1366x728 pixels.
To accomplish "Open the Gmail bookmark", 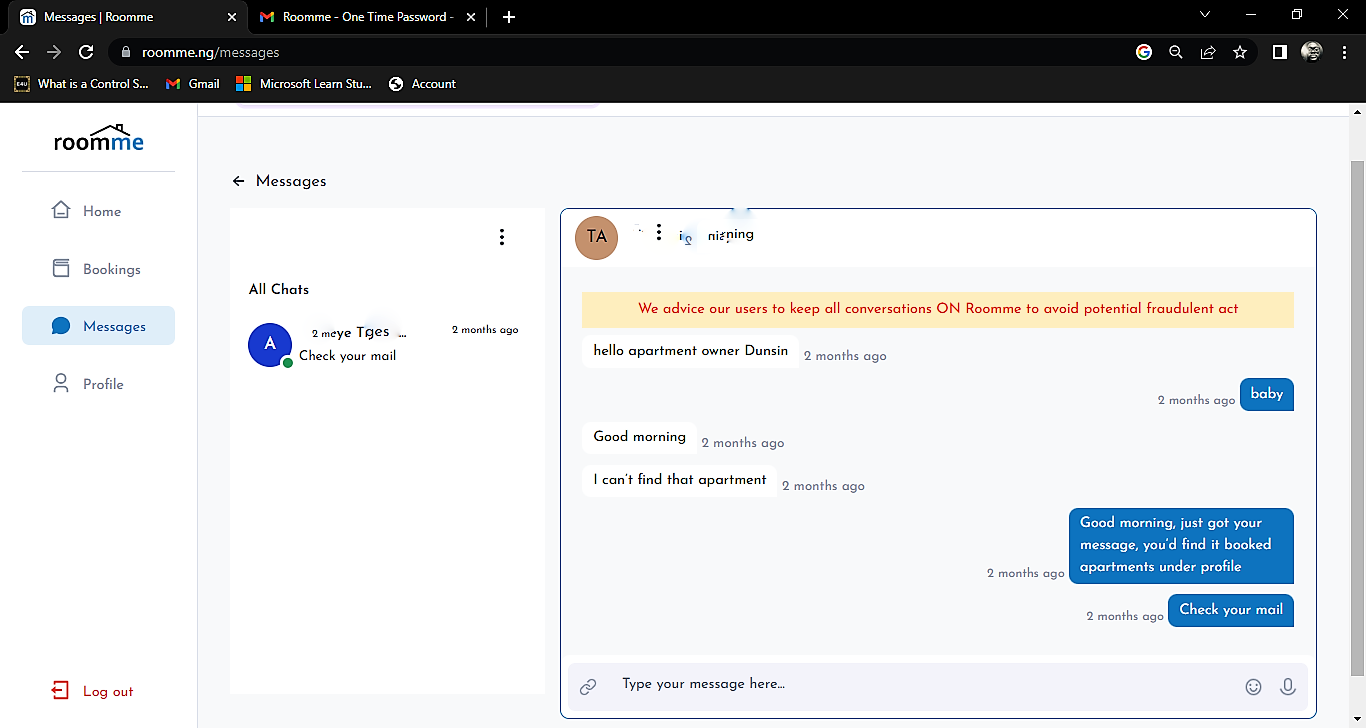I will tap(193, 84).
